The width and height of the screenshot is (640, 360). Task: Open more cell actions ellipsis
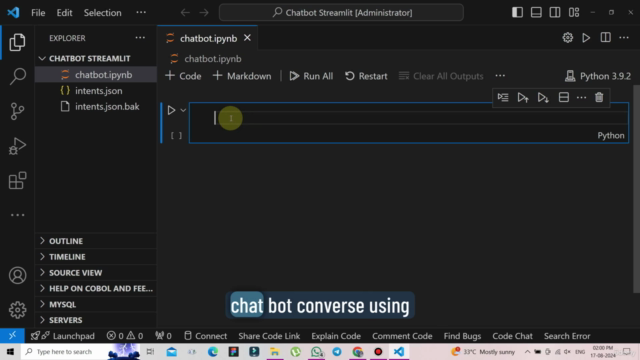(x=581, y=98)
